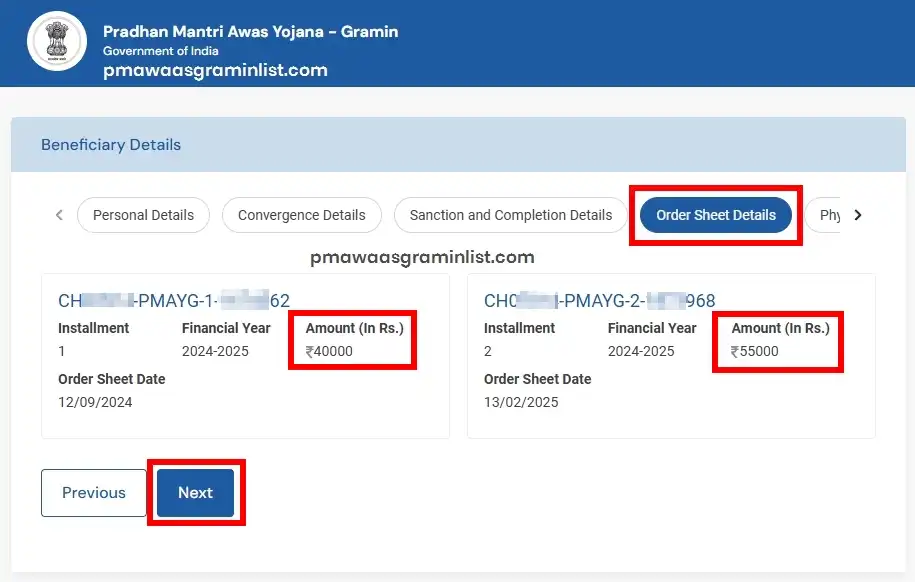Click the Government of India emblem logo
This screenshot has height=582, width=915.
[x=57, y=41]
